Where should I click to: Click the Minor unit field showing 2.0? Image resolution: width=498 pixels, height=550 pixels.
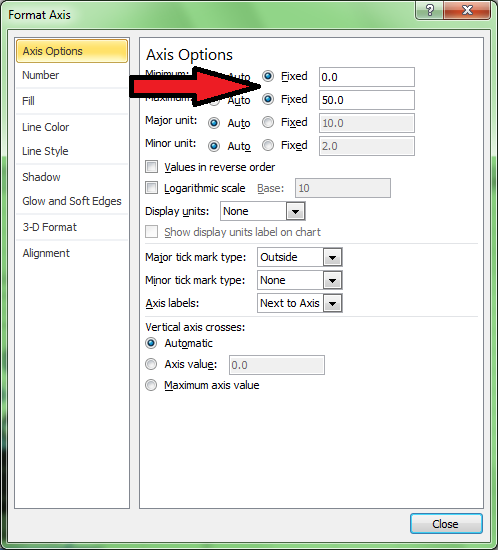[367, 146]
